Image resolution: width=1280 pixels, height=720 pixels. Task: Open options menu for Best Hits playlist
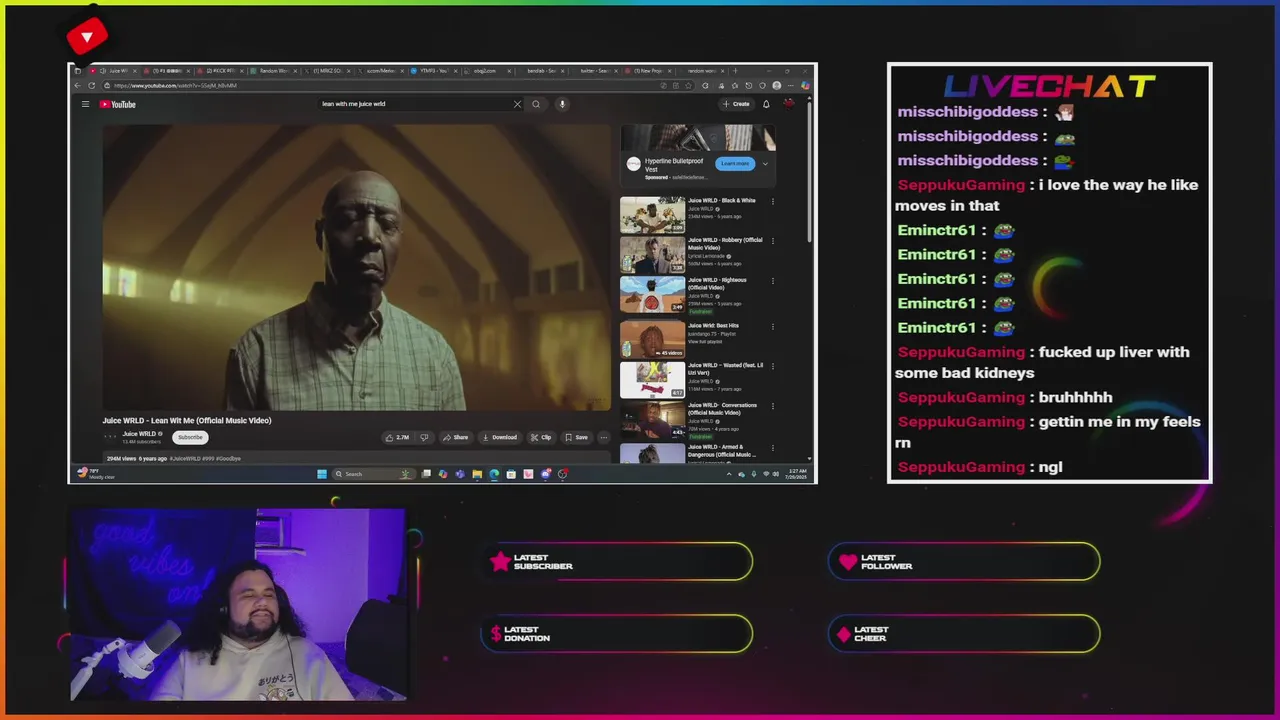click(x=772, y=326)
